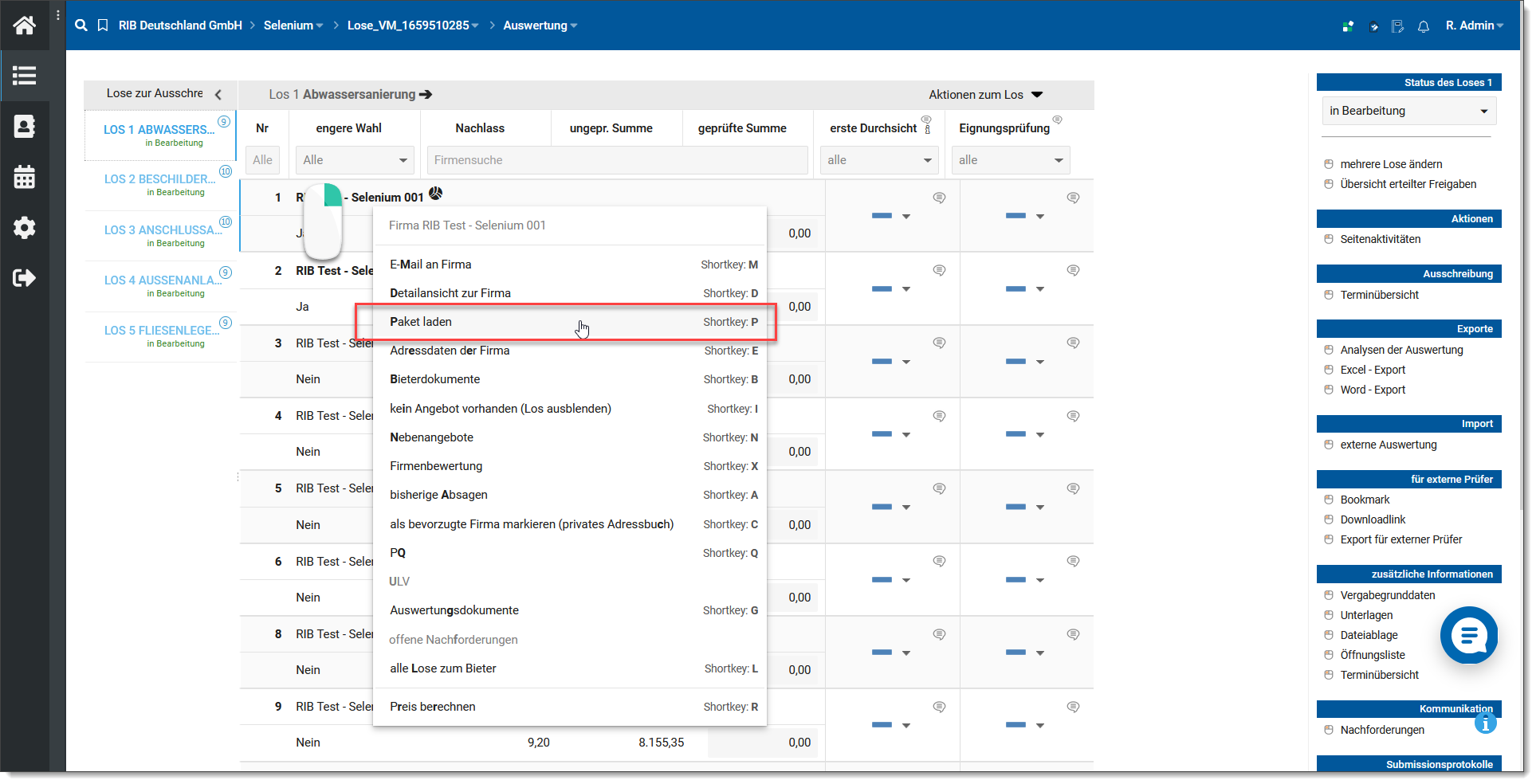Select LOS 4 AUSSENANLA... tab
The width and height of the screenshot is (1536, 784).
(x=160, y=286)
